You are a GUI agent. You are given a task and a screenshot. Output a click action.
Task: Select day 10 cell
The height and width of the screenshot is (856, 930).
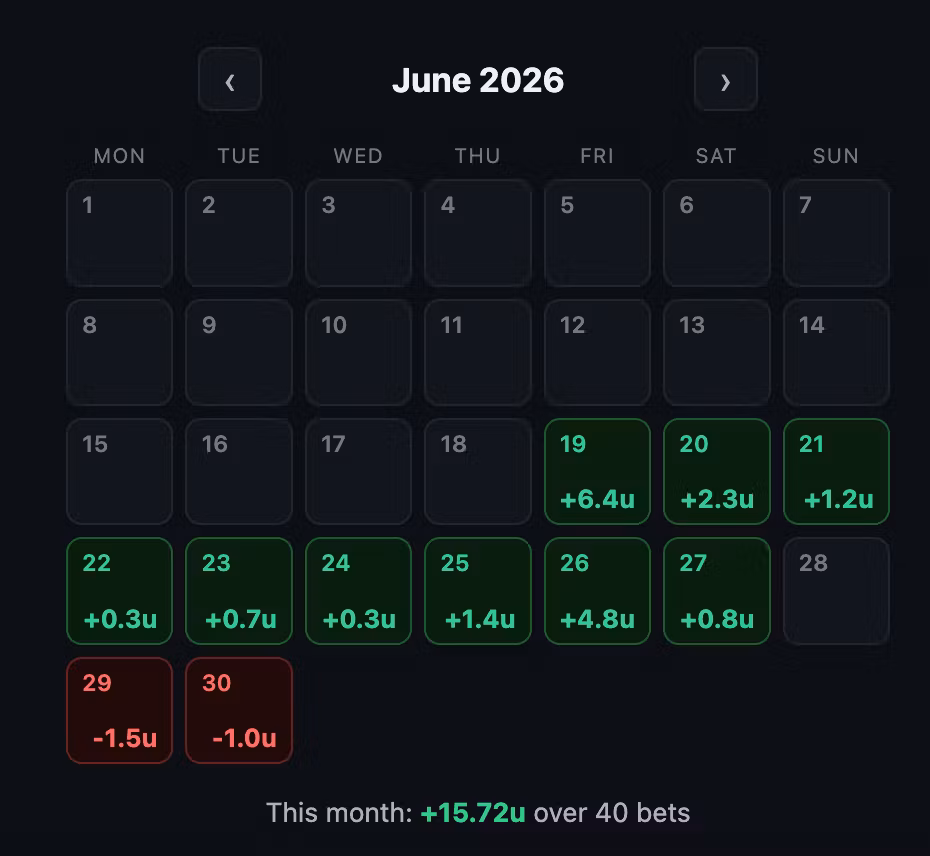(x=358, y=352)
